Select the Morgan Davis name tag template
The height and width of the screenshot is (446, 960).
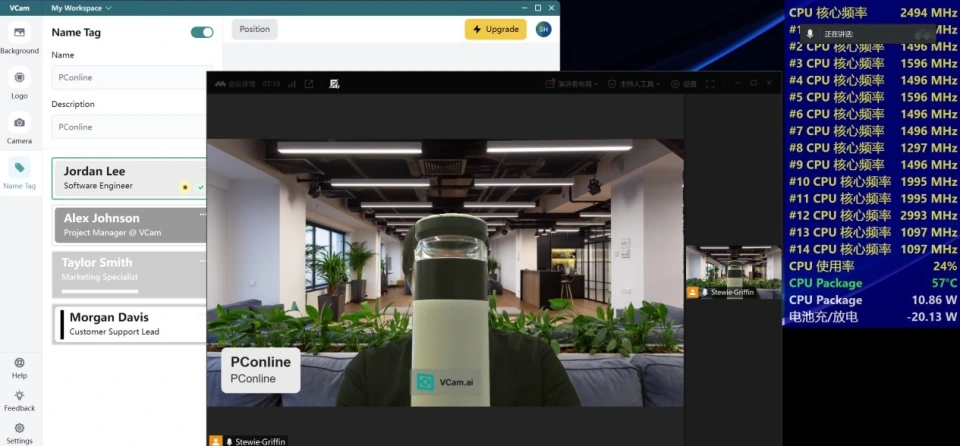click(x=130, y=324)
